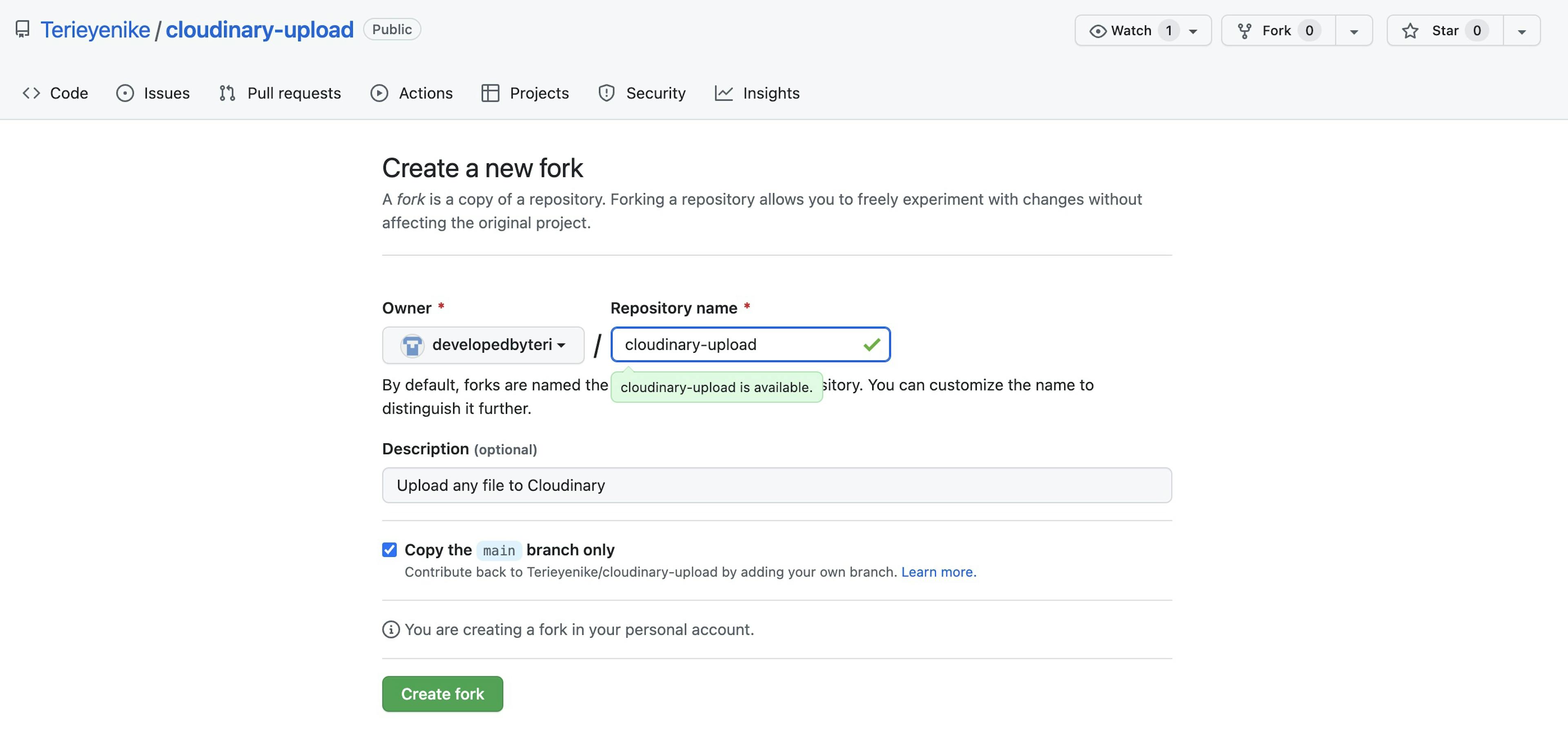Click the Security tab icon

[606, 92]
